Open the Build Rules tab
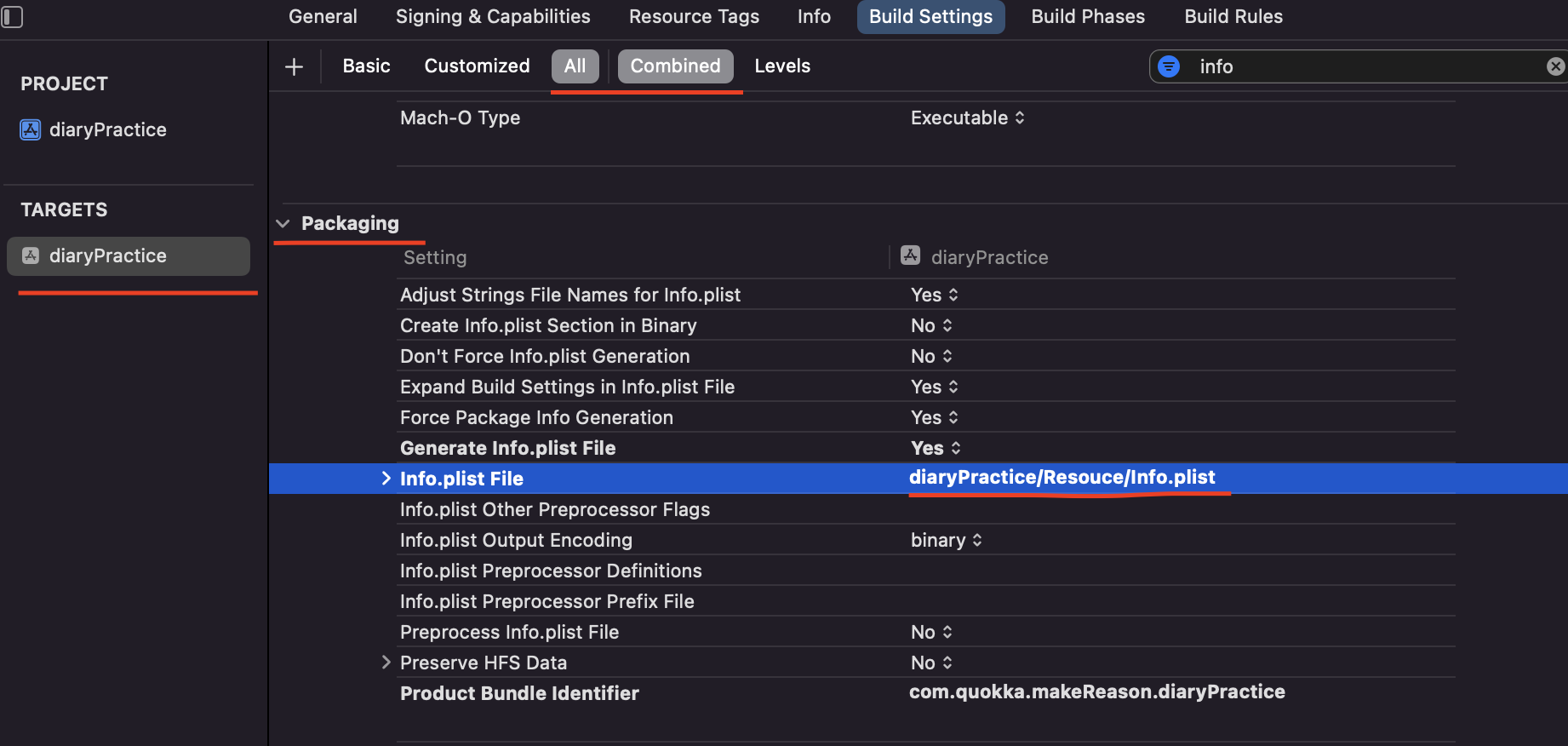Image resolution: width=1568 pixels, height=746 pixels. pos(1233,17)
